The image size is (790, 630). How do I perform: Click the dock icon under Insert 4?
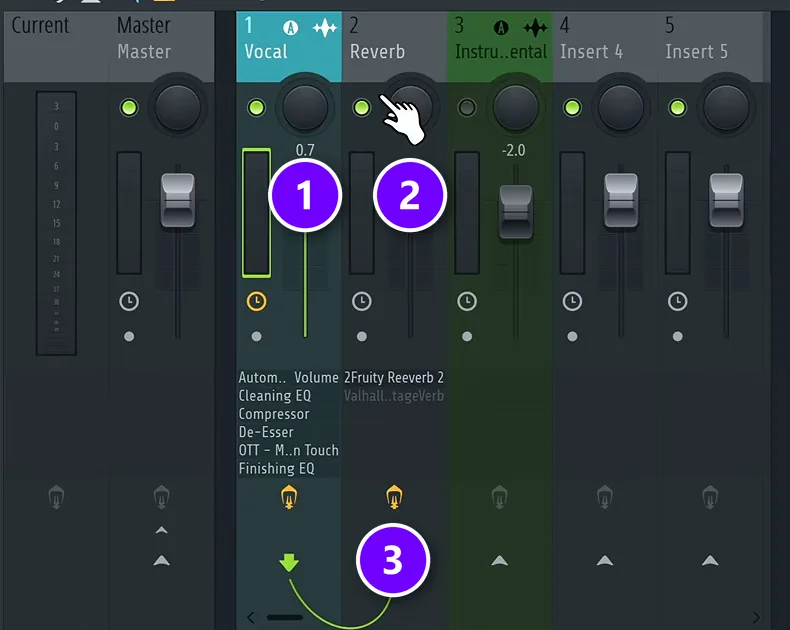tap(605, 497)
